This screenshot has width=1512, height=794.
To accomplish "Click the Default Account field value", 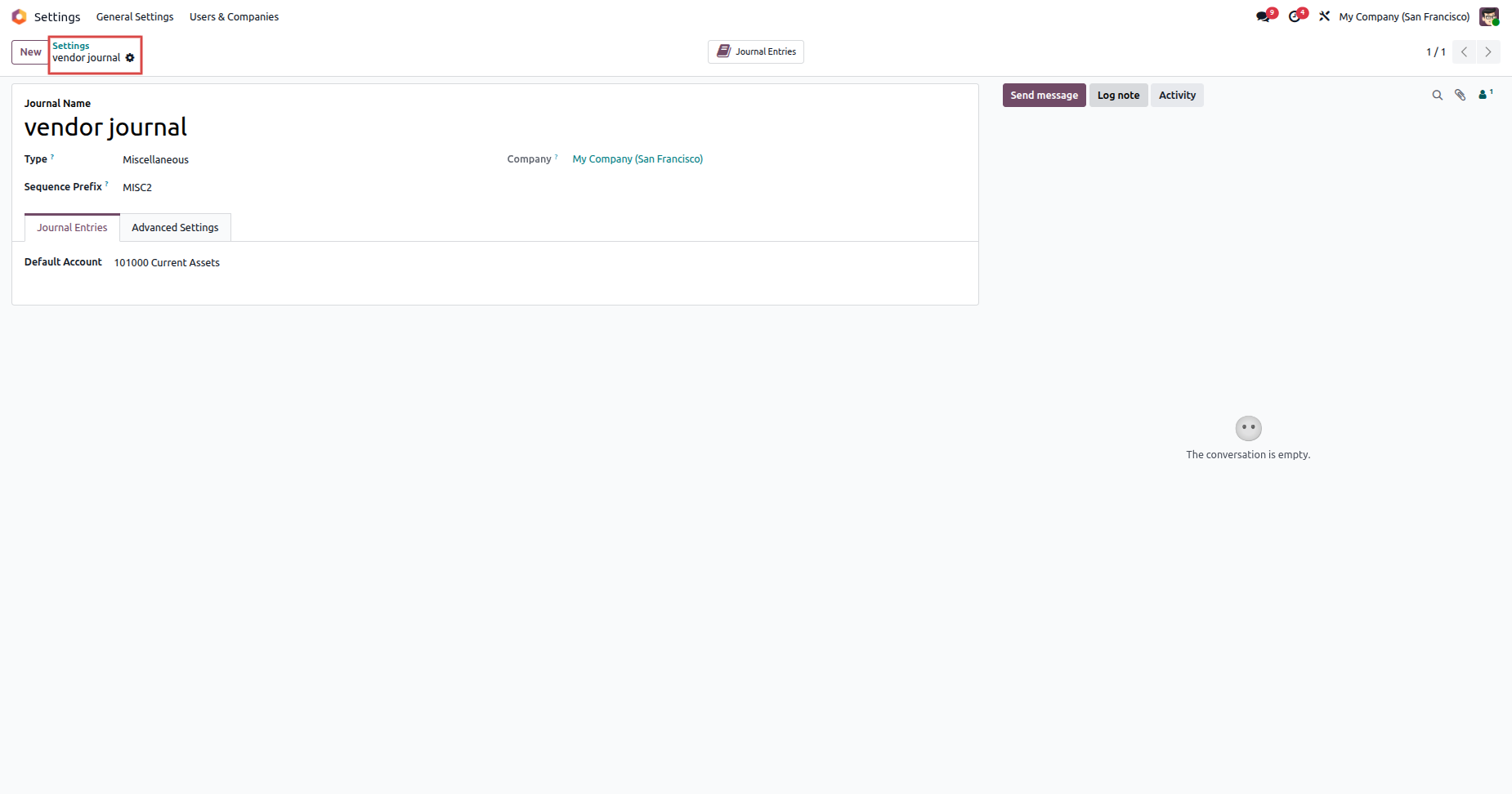I will tap(167, 263).
